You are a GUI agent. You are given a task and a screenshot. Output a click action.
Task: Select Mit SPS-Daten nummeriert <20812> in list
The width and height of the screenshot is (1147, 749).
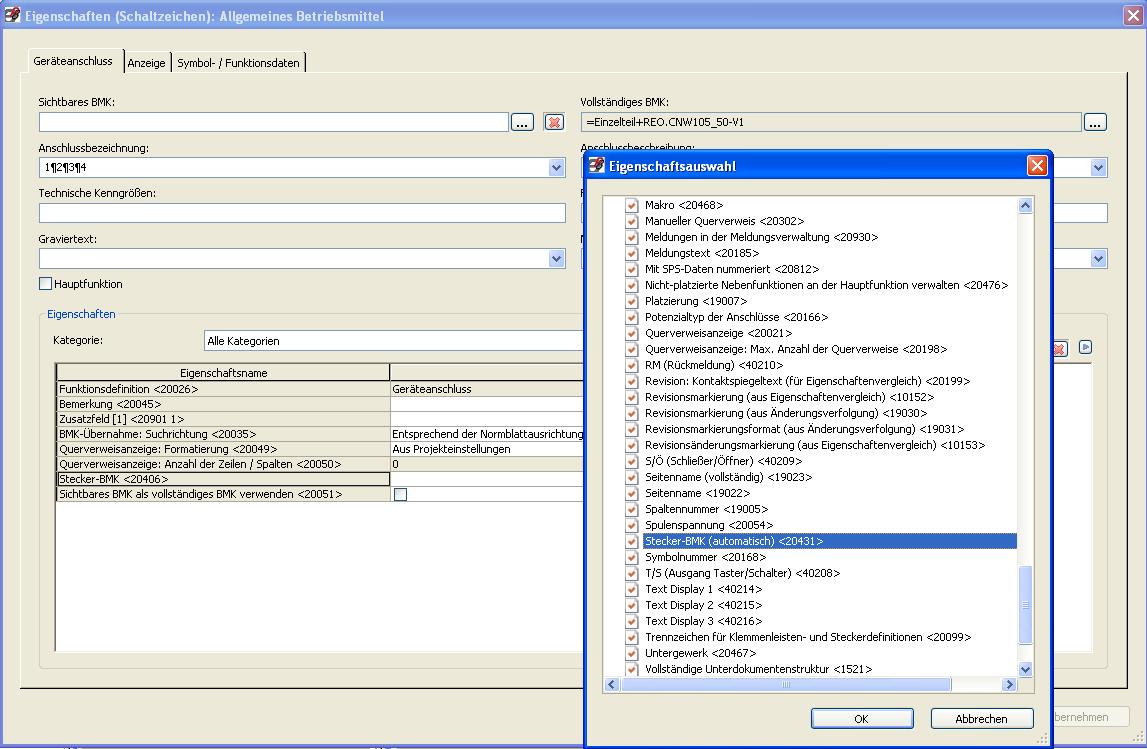[732, 269]
